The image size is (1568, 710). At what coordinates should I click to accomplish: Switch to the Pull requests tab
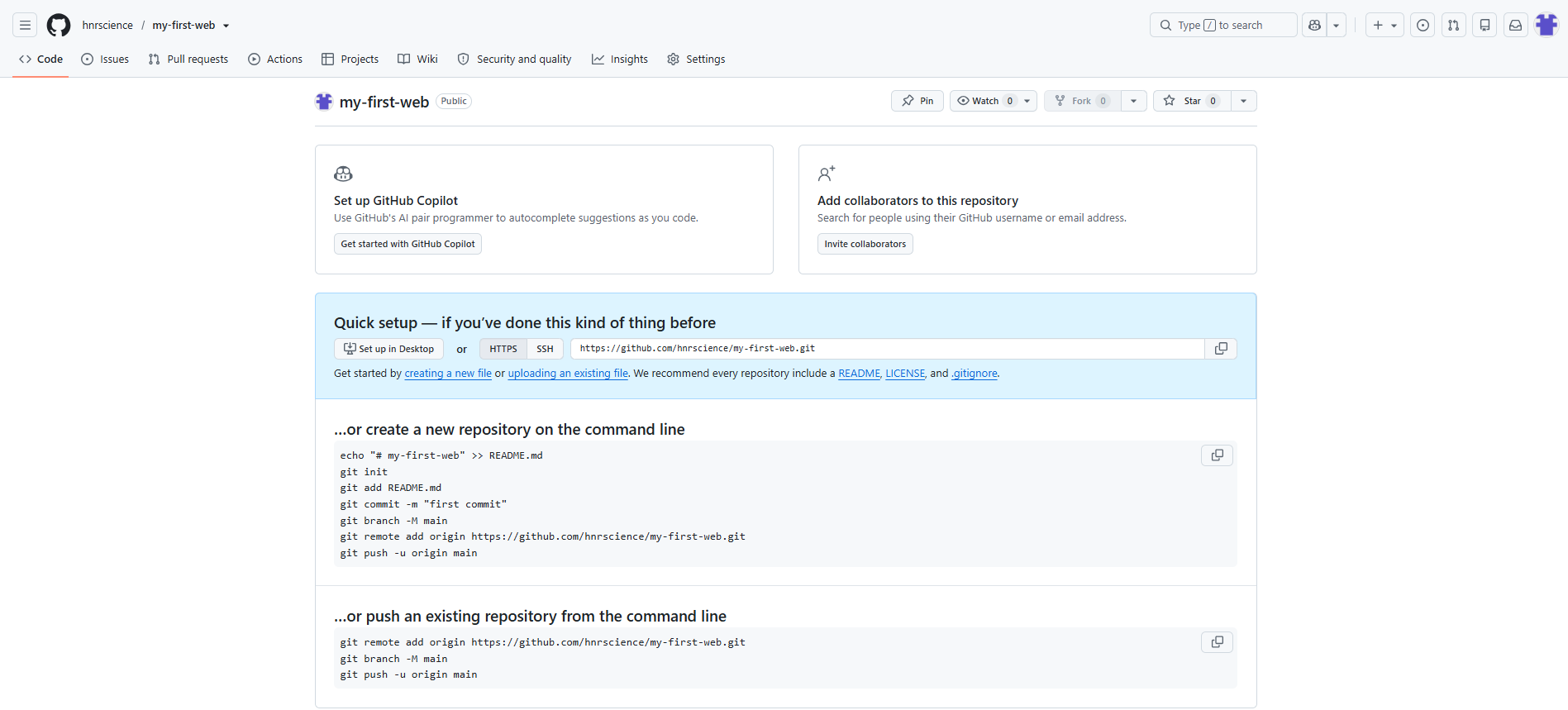pyautogui.click(x=188, y=59)
